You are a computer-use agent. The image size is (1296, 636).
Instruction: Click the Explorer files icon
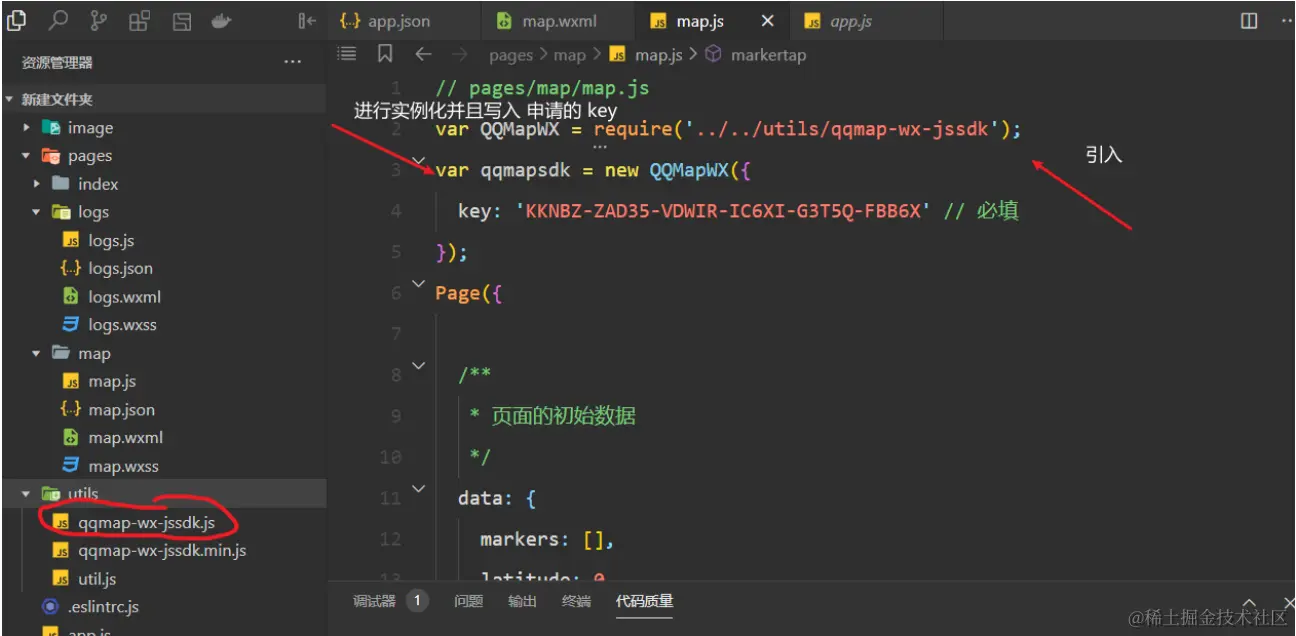pos(15,20)
